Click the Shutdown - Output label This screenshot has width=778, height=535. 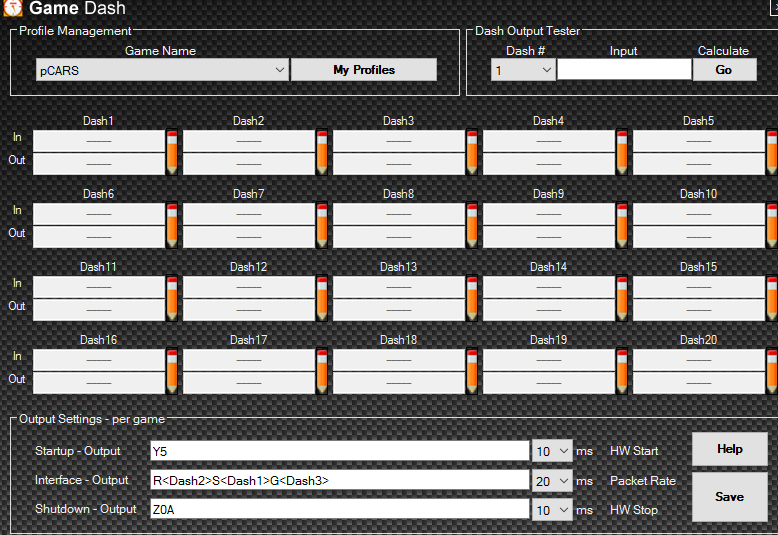[x=85, y=509]
